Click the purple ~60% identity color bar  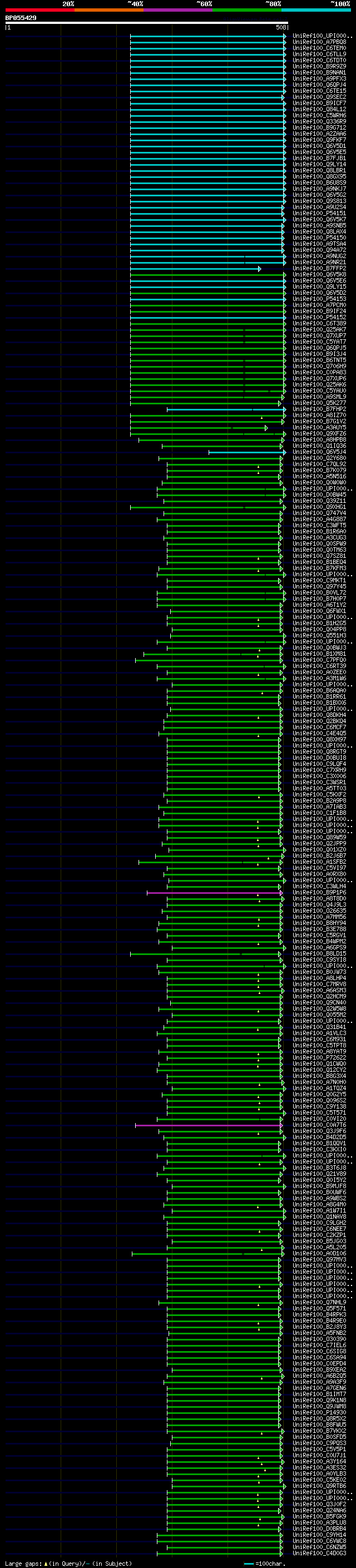click(x=177, y=10)
